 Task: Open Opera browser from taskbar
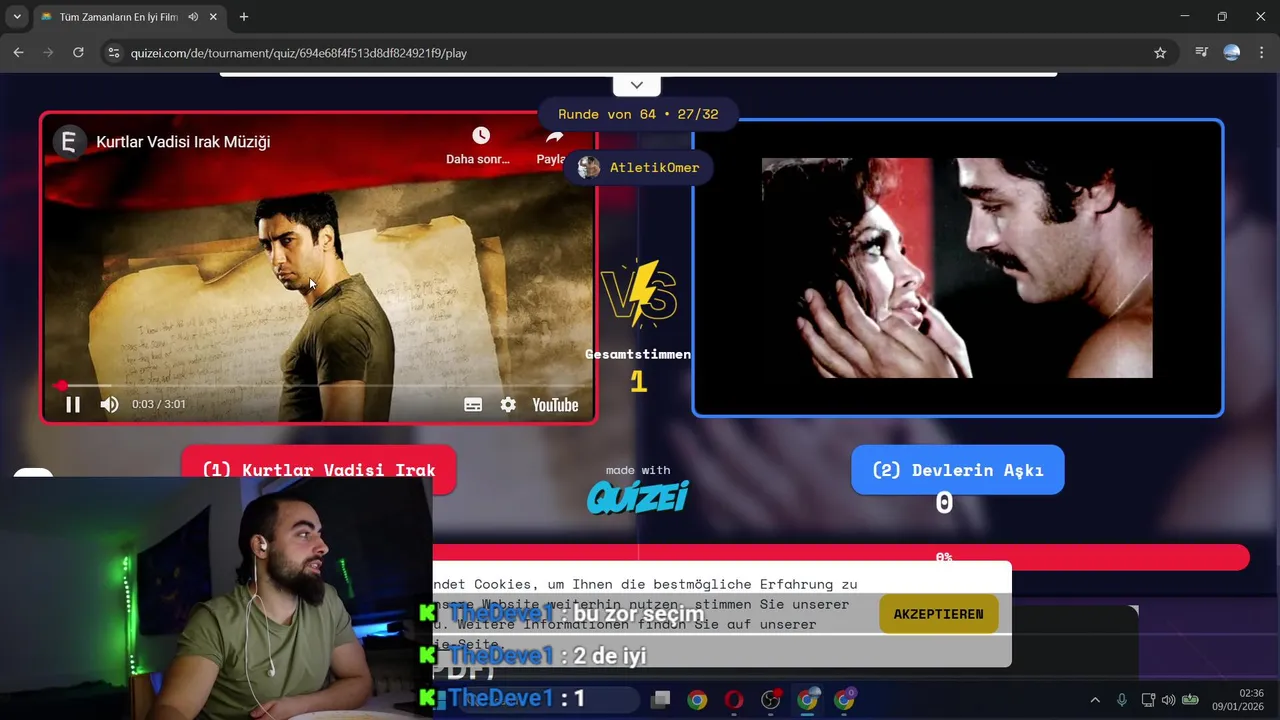(734, 700)
